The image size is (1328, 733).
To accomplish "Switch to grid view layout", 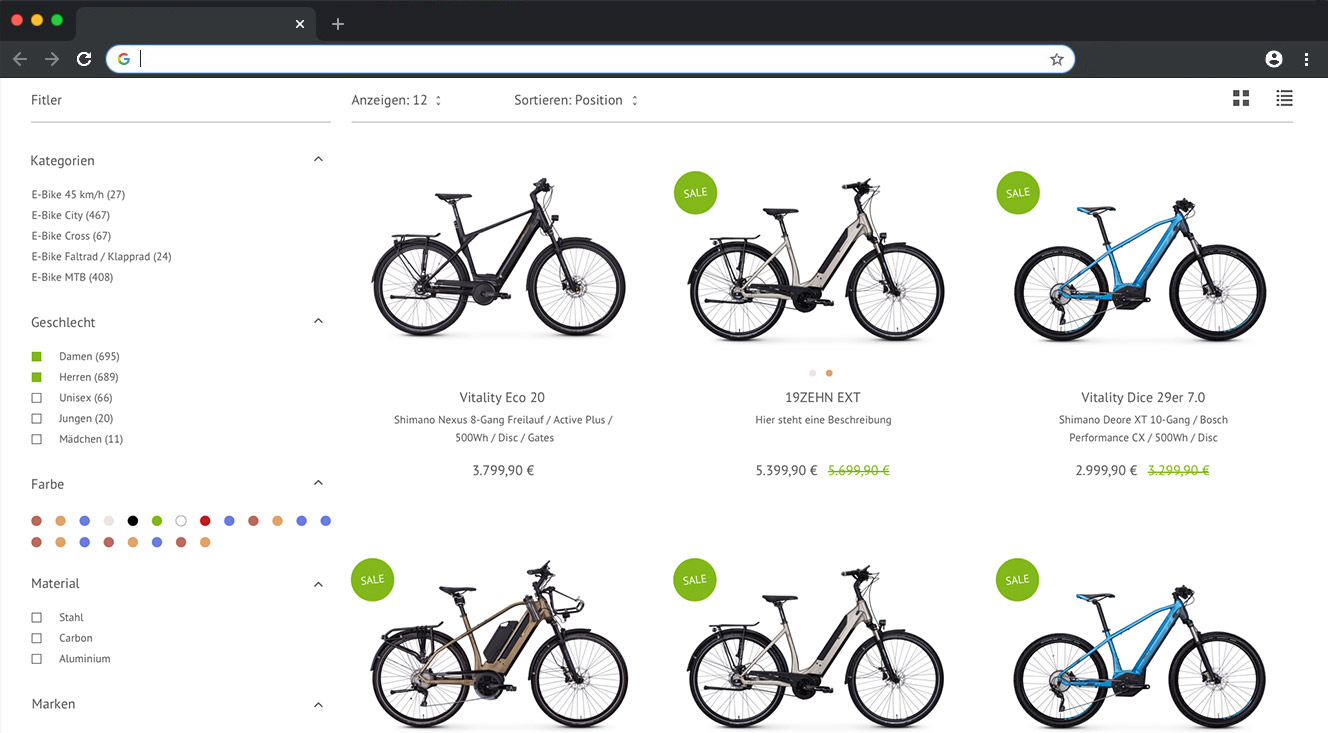I will click(1241, 98).
